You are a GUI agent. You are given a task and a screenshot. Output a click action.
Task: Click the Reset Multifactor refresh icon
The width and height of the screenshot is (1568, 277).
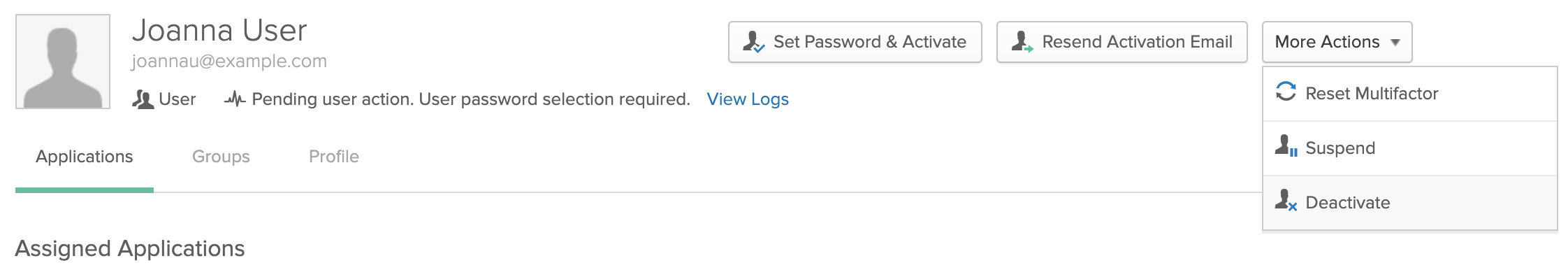pos(1286,92)
